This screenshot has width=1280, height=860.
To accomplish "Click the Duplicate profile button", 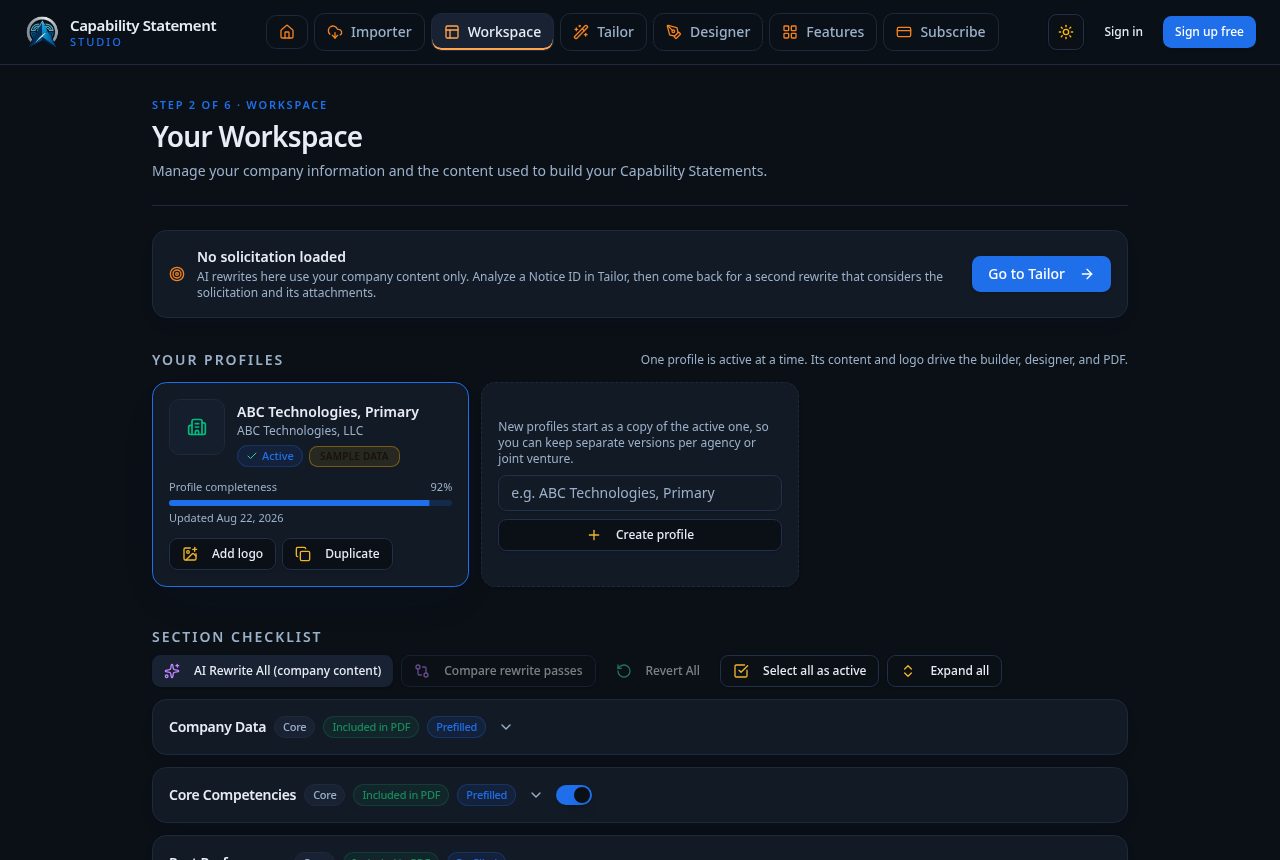I will pos(337,554).
